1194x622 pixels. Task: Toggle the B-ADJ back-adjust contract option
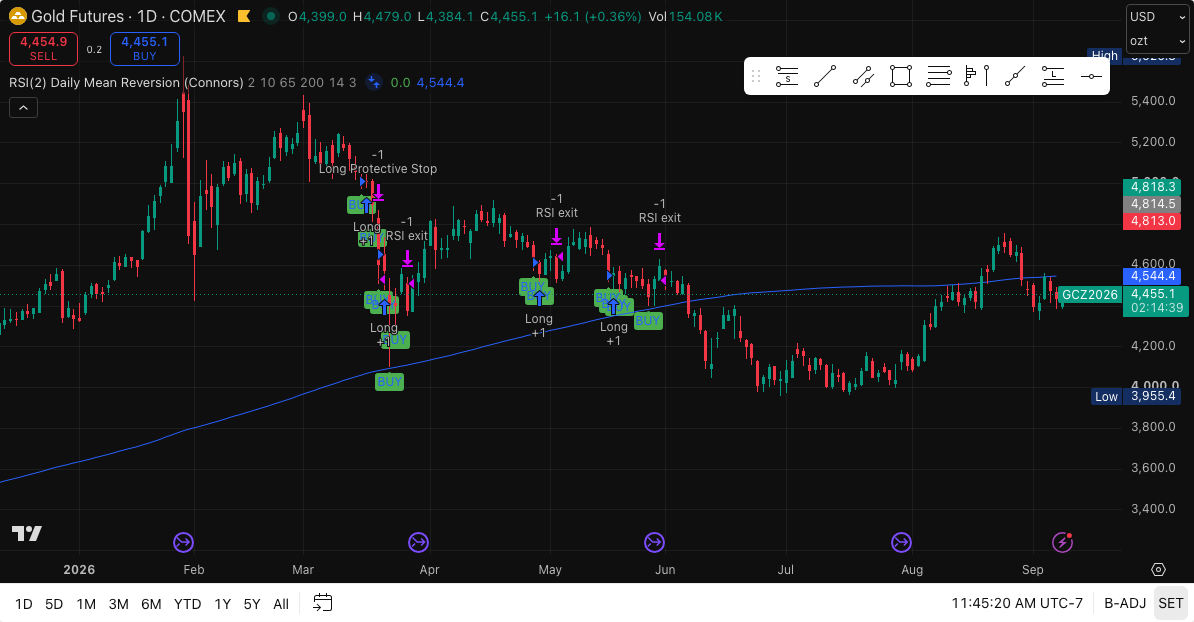(x=1125, y=603)
